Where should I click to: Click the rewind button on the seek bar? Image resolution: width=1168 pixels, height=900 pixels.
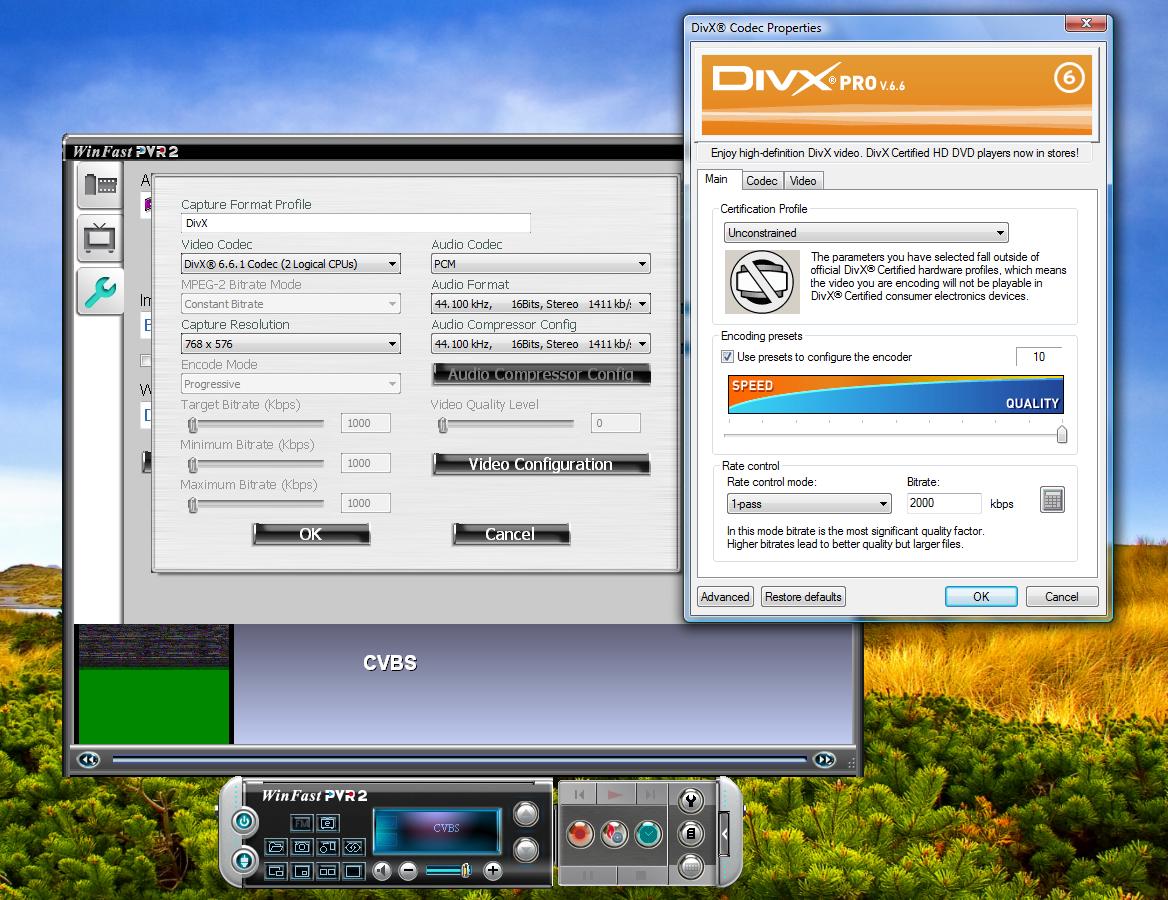click(x=89, y=760)
